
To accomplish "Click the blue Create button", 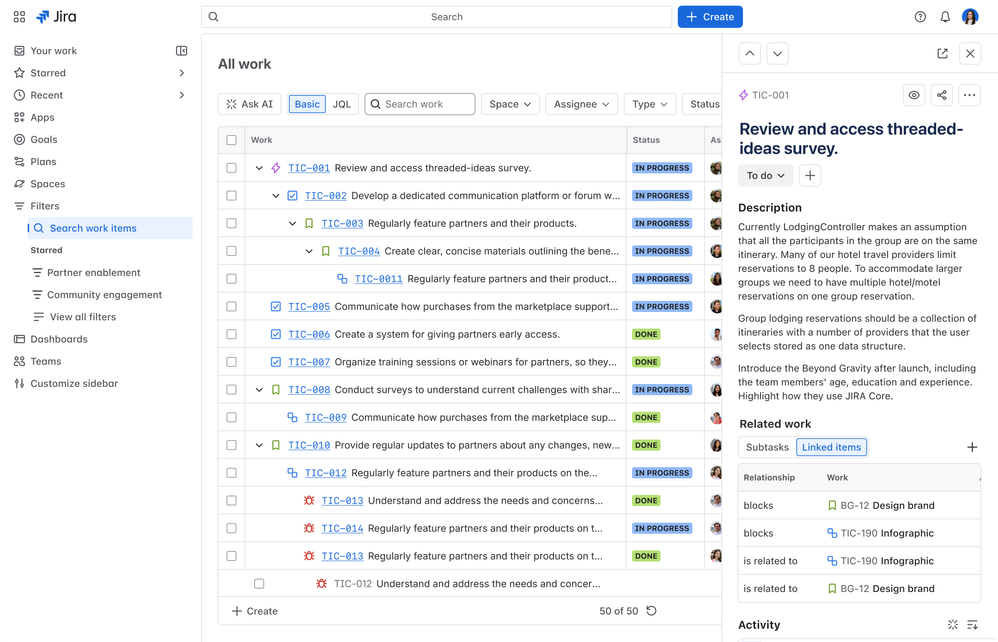I will [709, 16].
